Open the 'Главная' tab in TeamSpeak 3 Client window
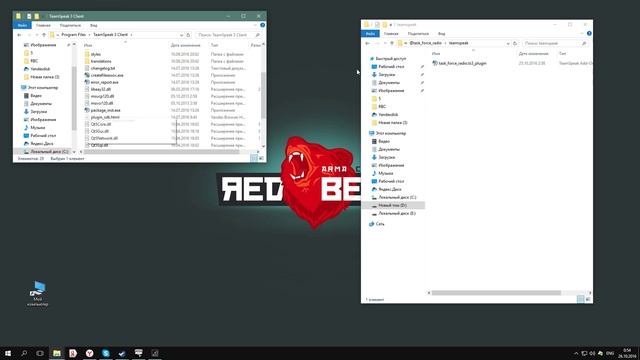This screenshot has height=360, width=640. click(43, 25)
